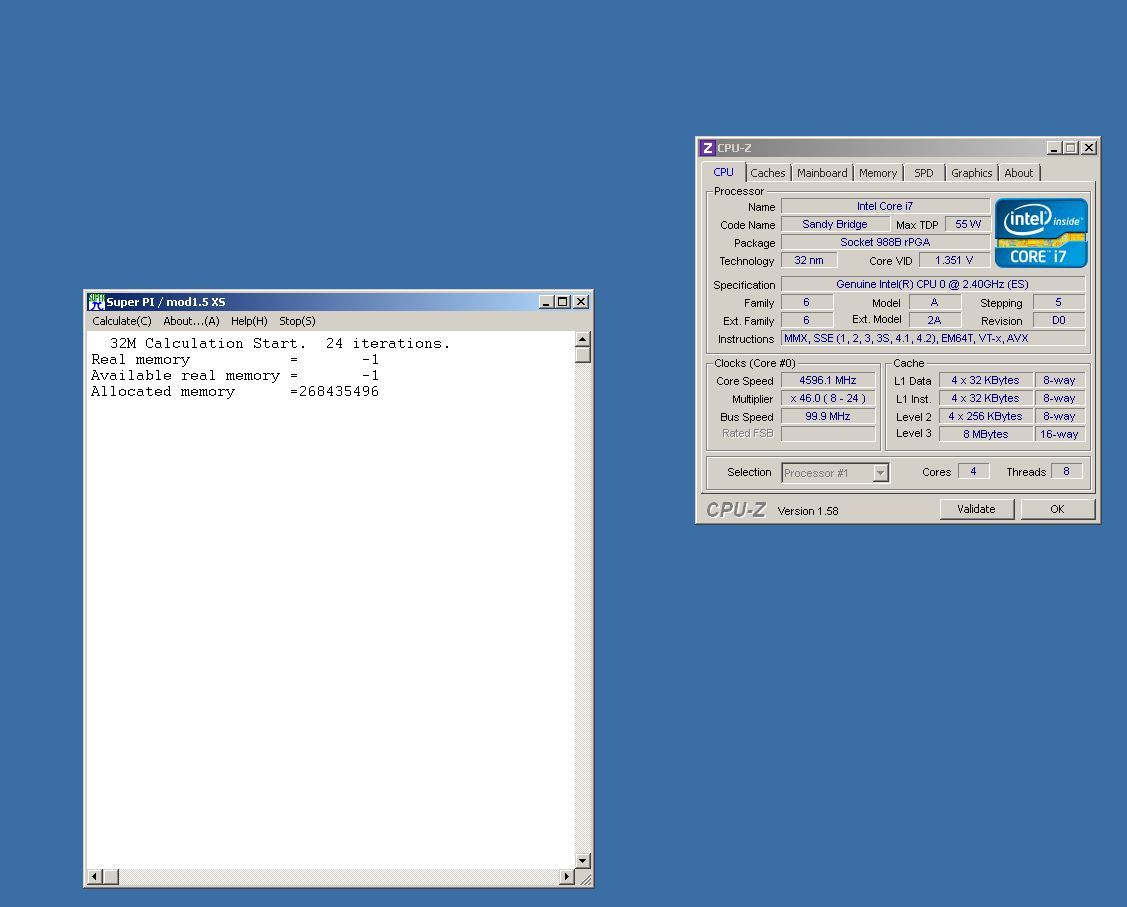
Task: Click the Super PI vertical scrollbar down arrow
Action: pyautogui.click(x=583, y=860)
